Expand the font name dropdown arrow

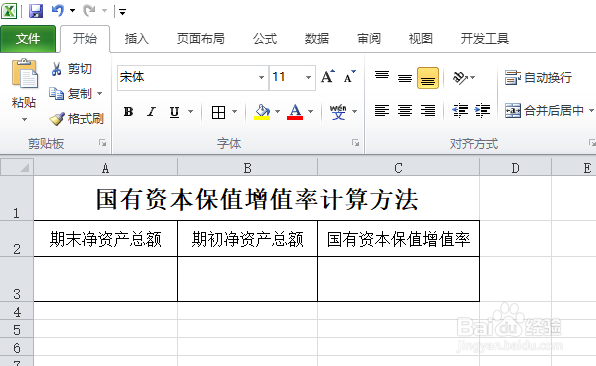262,78
